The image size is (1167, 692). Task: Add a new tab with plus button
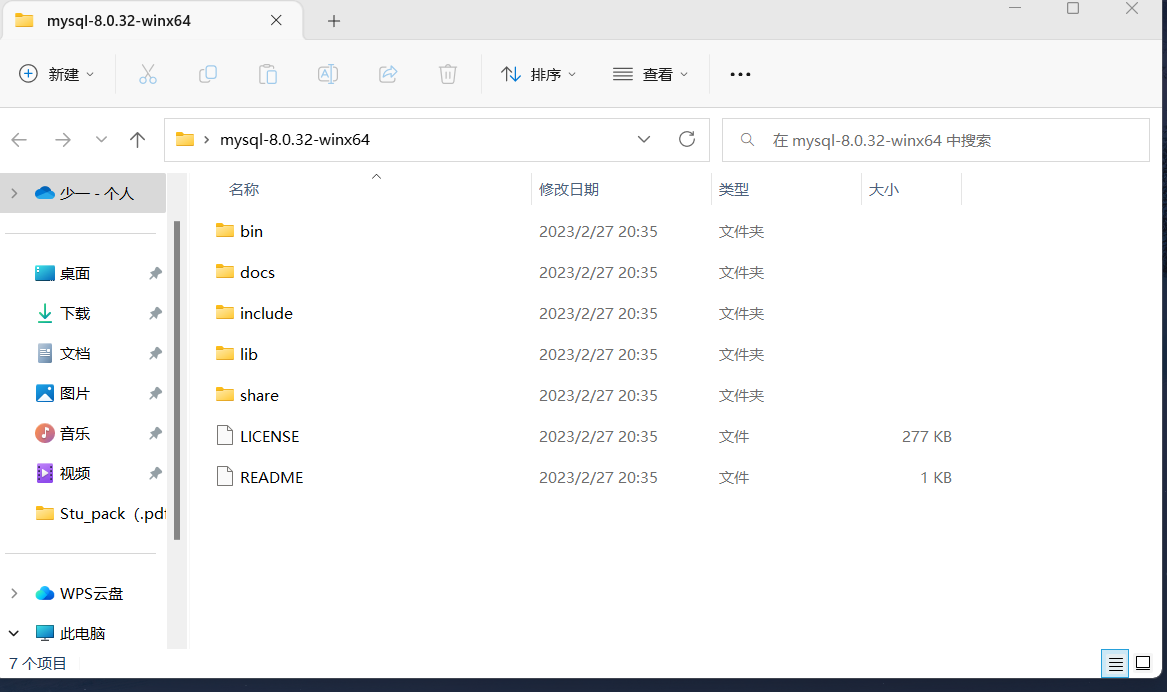click(333, 22)
